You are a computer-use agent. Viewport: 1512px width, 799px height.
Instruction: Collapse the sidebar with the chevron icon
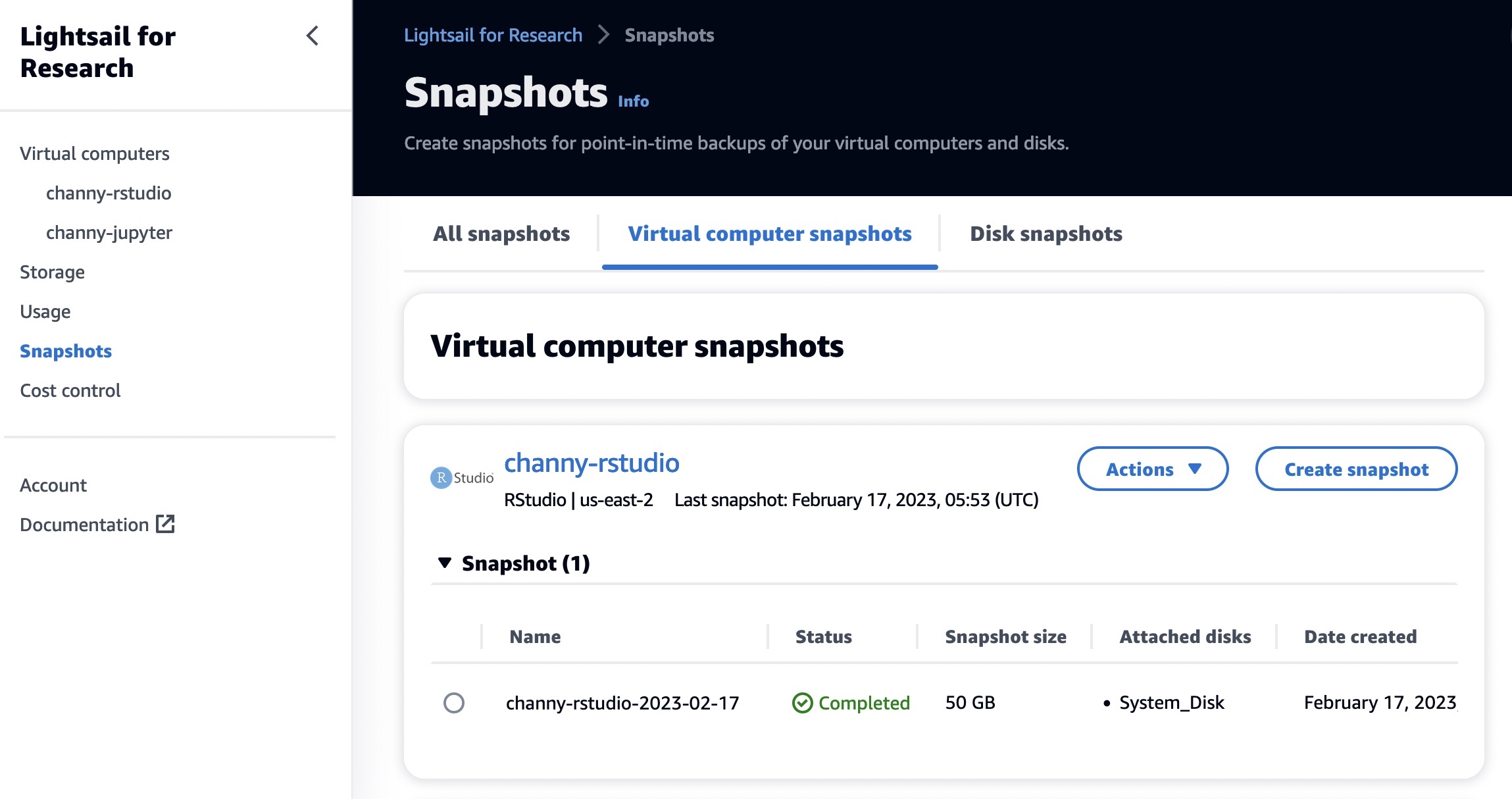(313, 36)
